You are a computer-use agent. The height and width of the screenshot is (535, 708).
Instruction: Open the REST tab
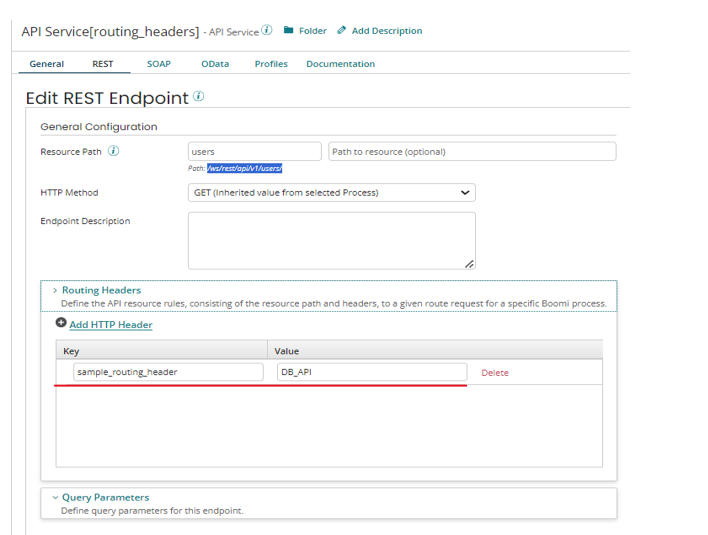tap(103, 64)
